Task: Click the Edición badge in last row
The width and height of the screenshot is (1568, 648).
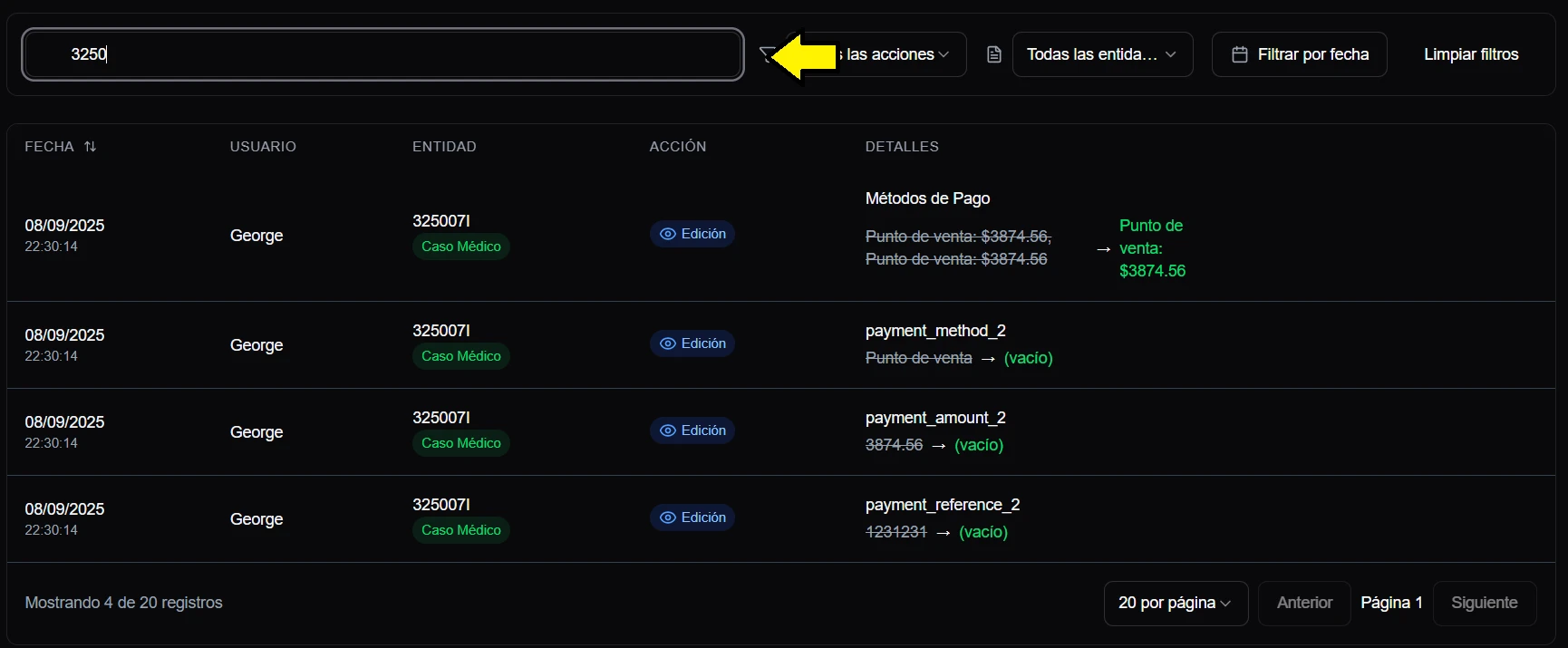Action: click(692, 517)
